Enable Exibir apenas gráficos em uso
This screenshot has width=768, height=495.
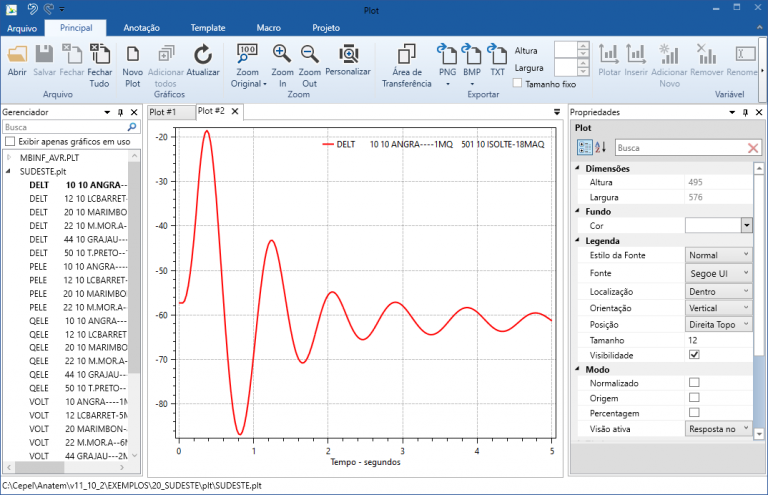(x=10, y=142)
